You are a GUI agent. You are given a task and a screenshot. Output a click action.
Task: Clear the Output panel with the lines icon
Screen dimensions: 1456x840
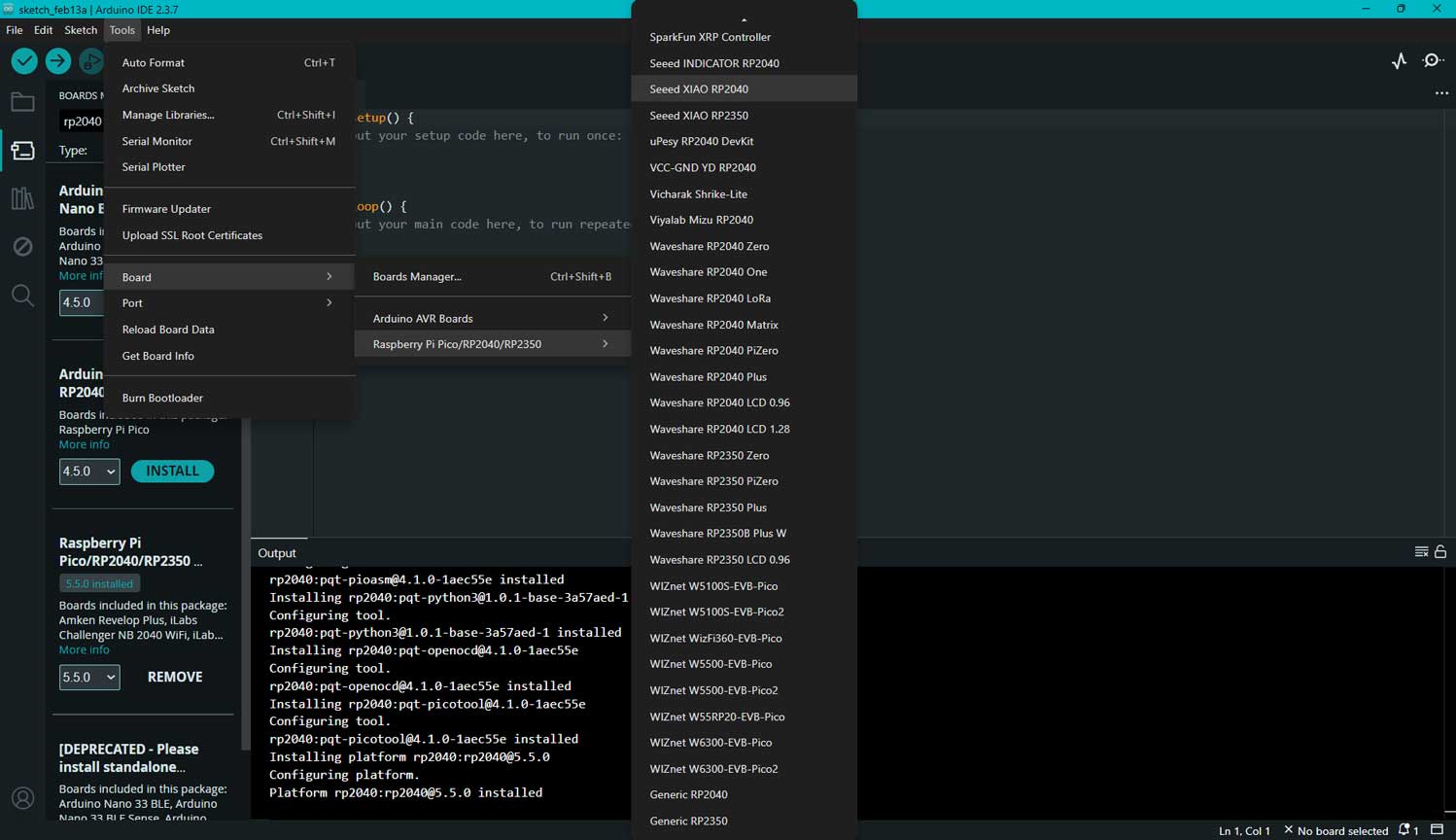pos(1421,551)
